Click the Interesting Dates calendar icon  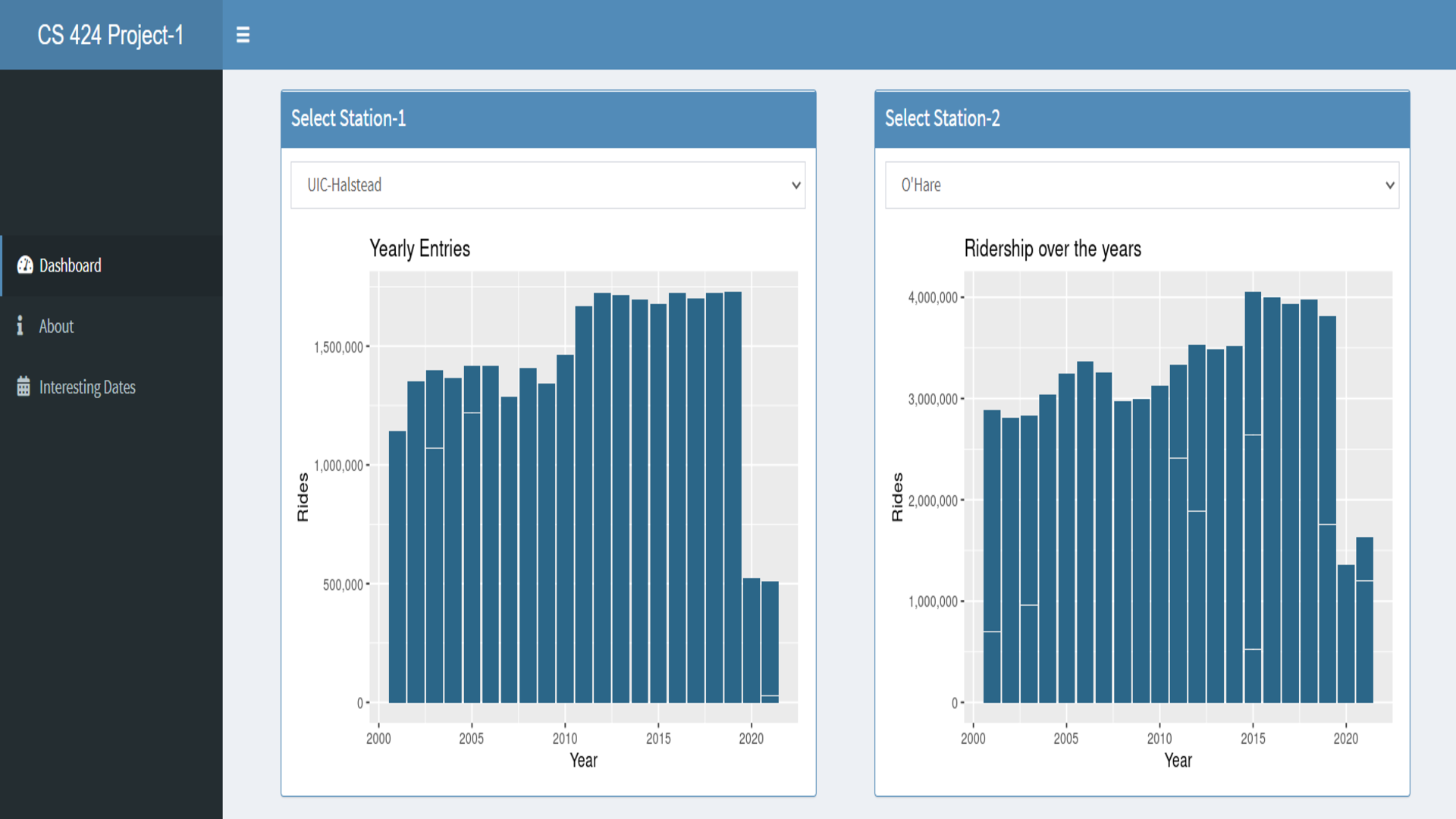24,387
